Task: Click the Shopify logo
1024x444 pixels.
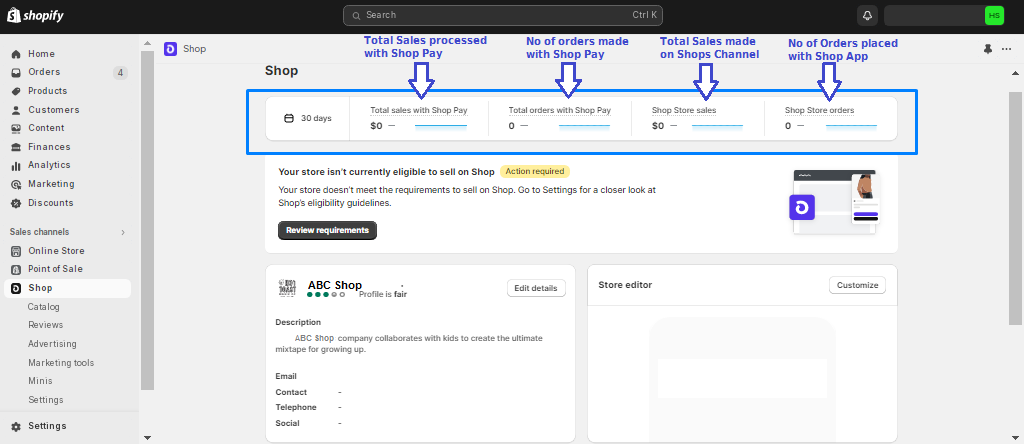Action: pyautogui.click(x=35, y=15)
